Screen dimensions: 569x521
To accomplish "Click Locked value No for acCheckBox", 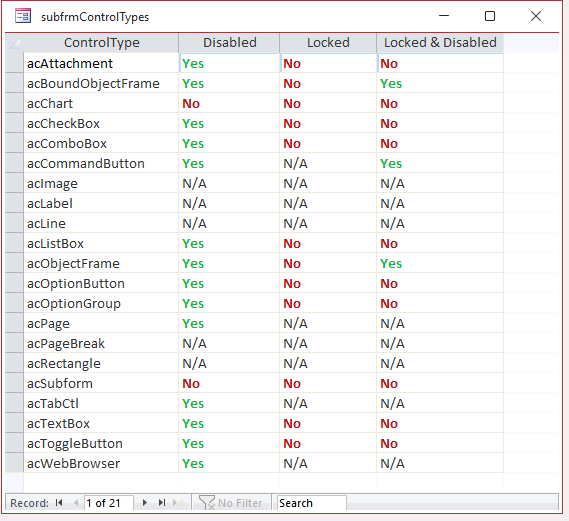I will pyautogui.click(x=328, y=123).
